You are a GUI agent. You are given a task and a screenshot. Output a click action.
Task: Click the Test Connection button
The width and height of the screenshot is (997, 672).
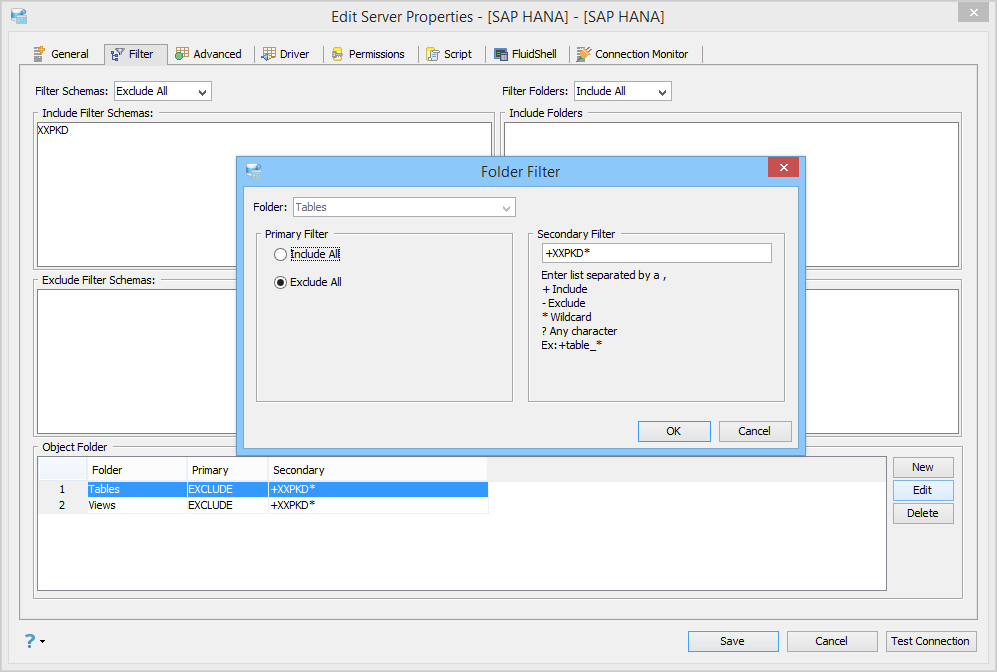pyautogui.click(x=931, y=641)
